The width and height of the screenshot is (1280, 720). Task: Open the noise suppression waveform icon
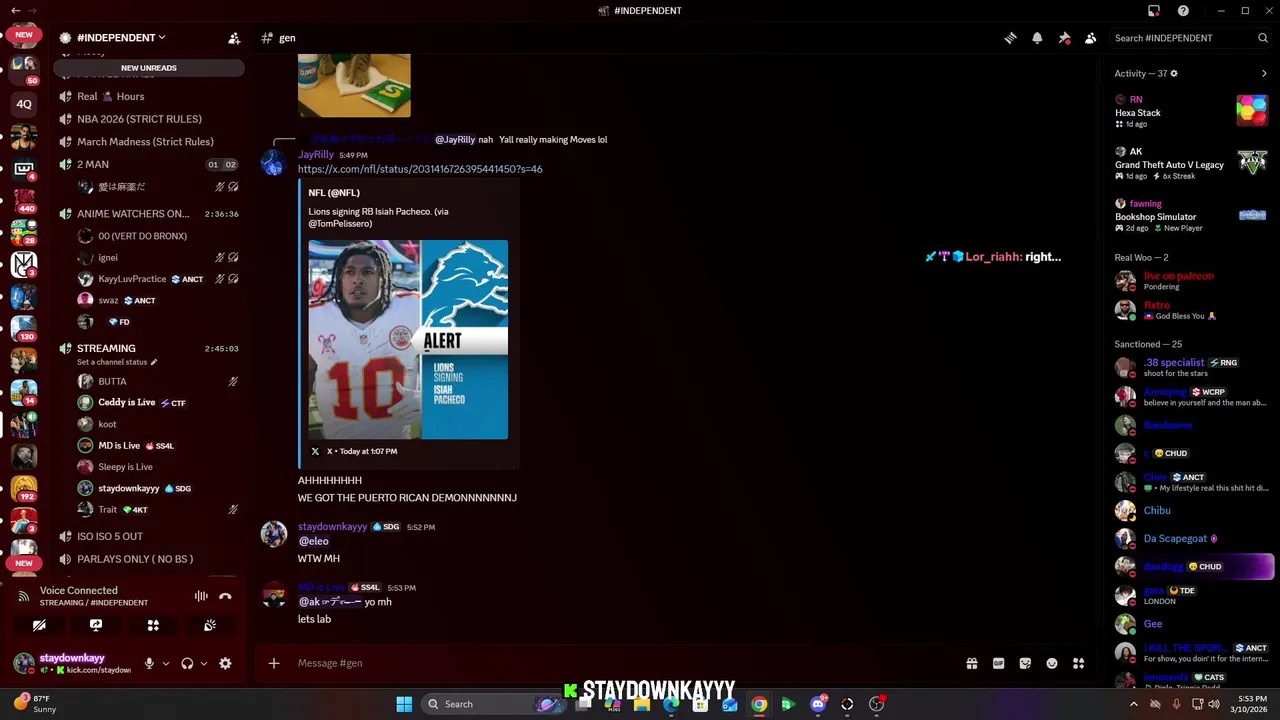(x=201, y=596)
